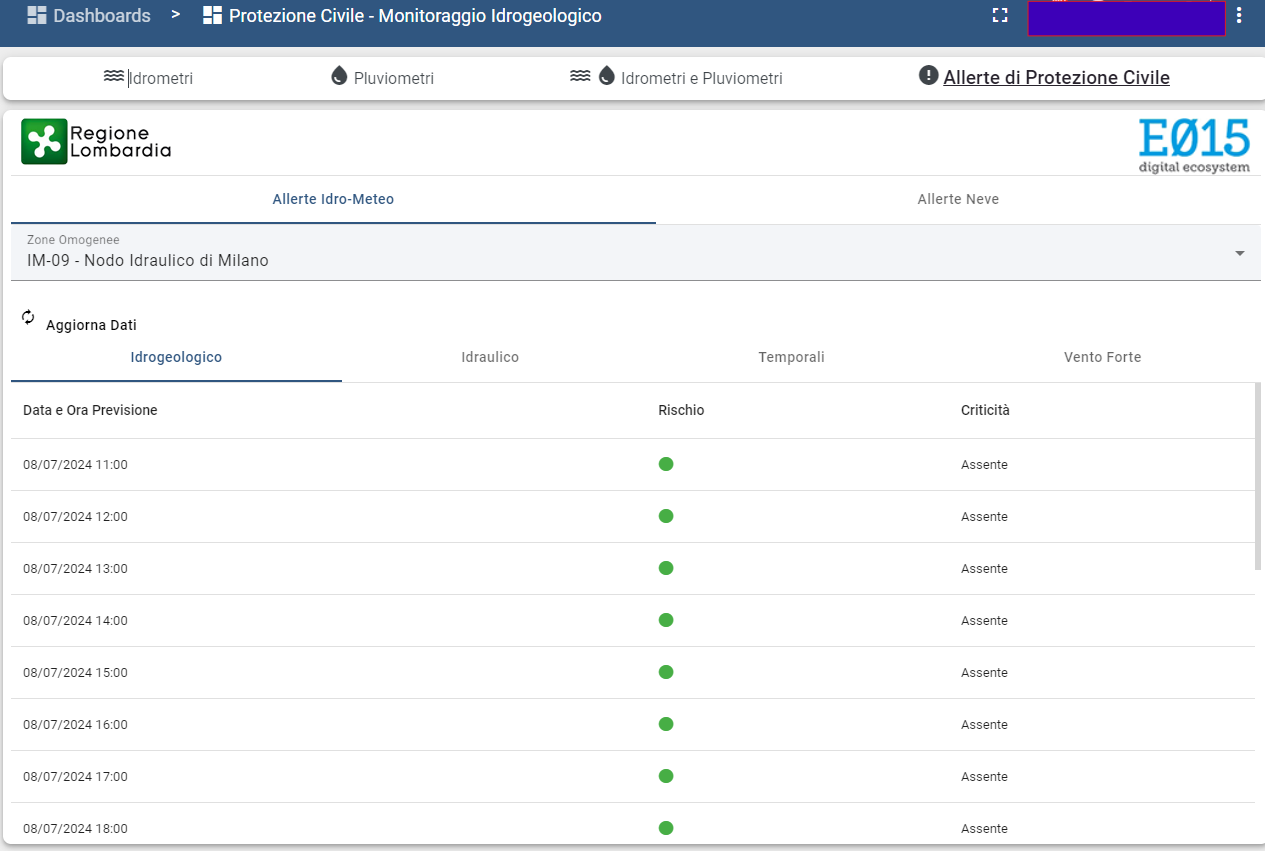Click the water drop Pluviometri icon

click(339, 77)
